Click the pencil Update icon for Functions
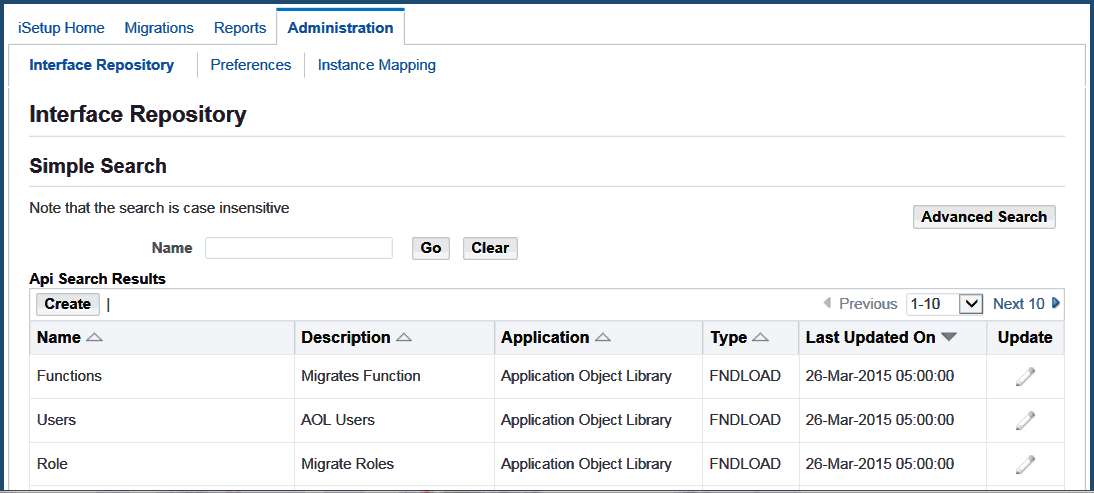The image size is (1094, 493). point(1025,377)
